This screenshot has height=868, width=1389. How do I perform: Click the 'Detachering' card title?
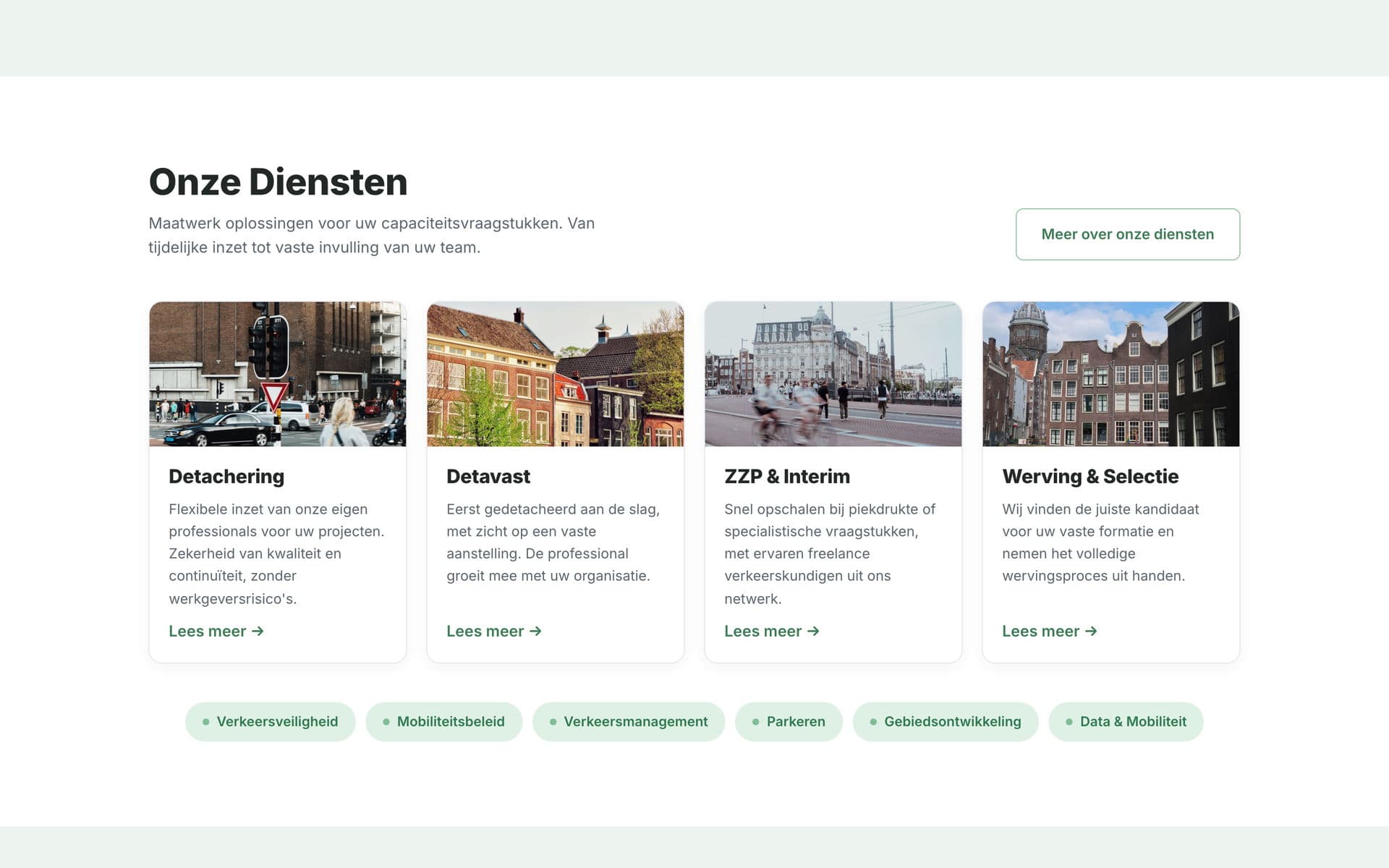click(x=226, y=476)
